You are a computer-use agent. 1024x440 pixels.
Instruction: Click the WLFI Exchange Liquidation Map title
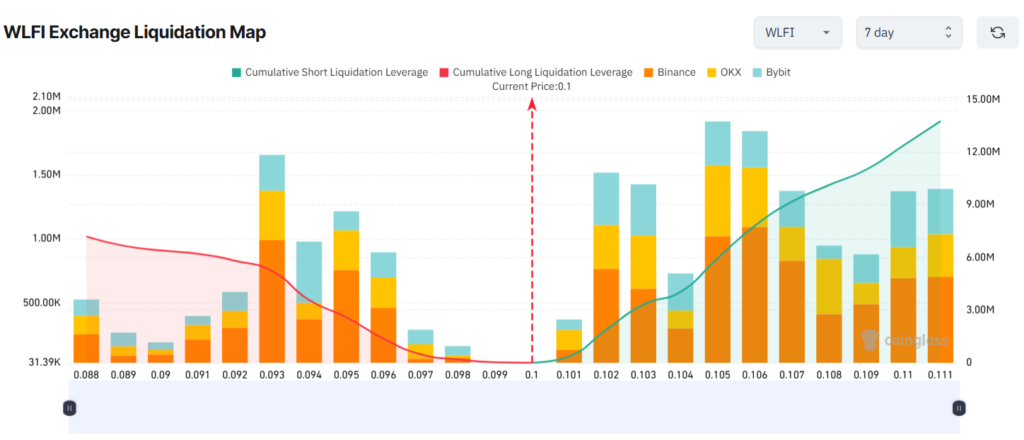tap(135, 33)
